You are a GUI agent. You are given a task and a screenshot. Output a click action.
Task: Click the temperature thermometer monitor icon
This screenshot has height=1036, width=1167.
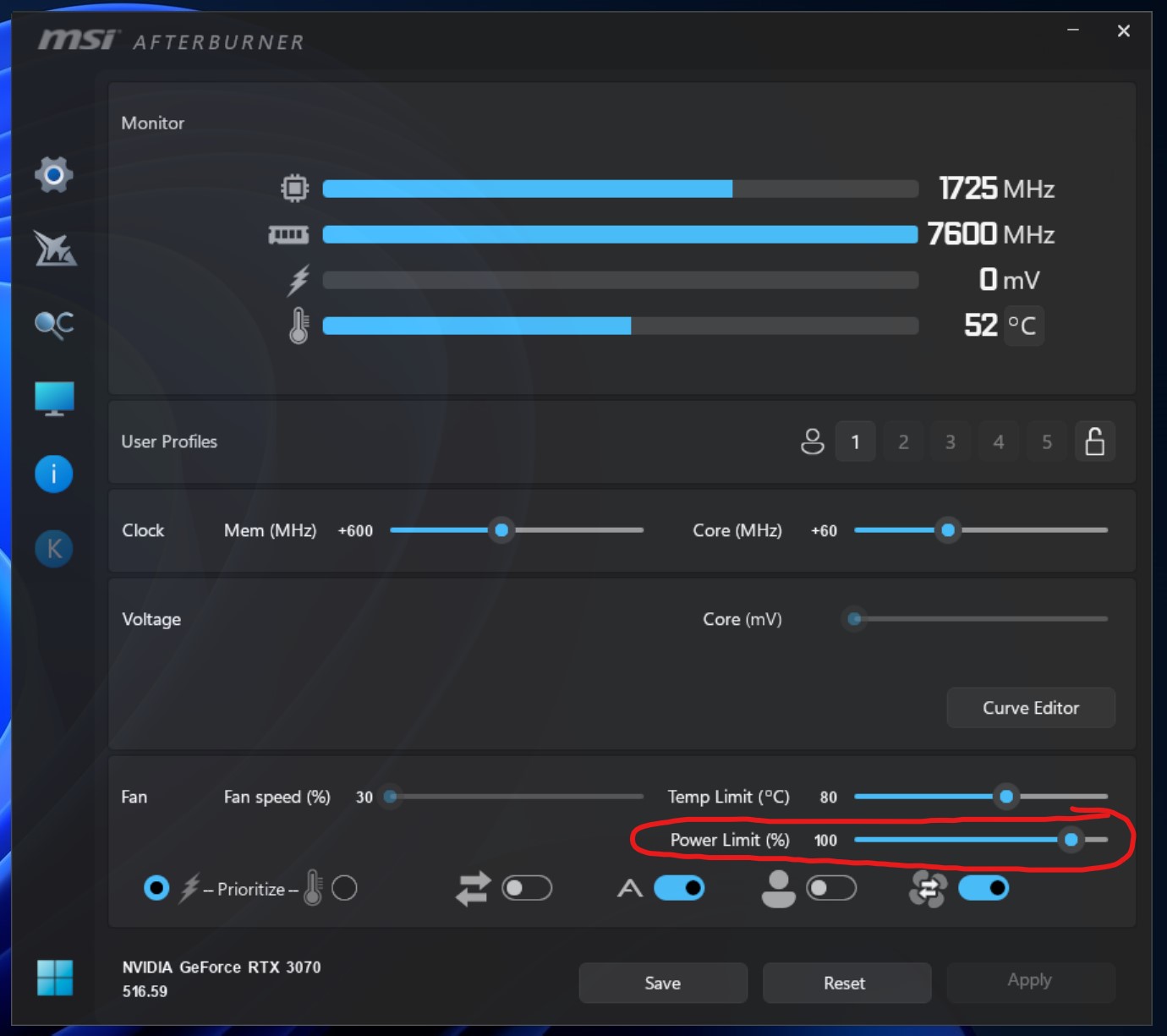[x=299, y=326]
